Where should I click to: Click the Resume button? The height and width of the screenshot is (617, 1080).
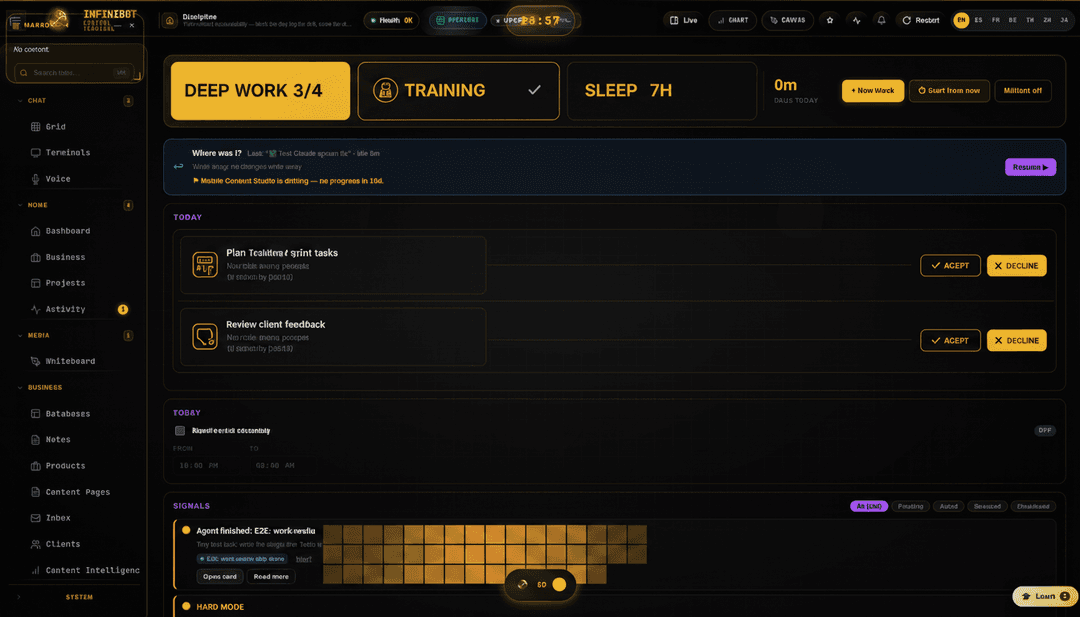tap(1030, 167)
